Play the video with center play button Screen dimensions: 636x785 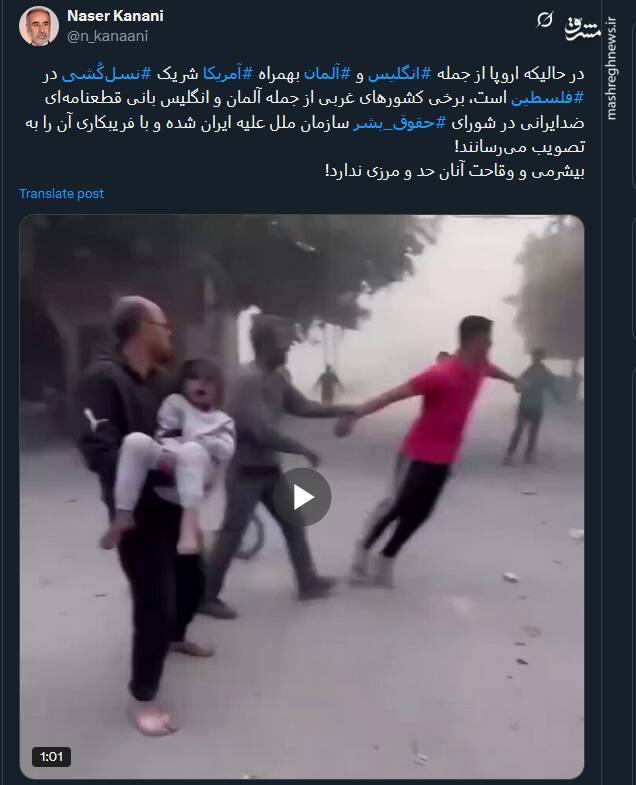[302, 497]
